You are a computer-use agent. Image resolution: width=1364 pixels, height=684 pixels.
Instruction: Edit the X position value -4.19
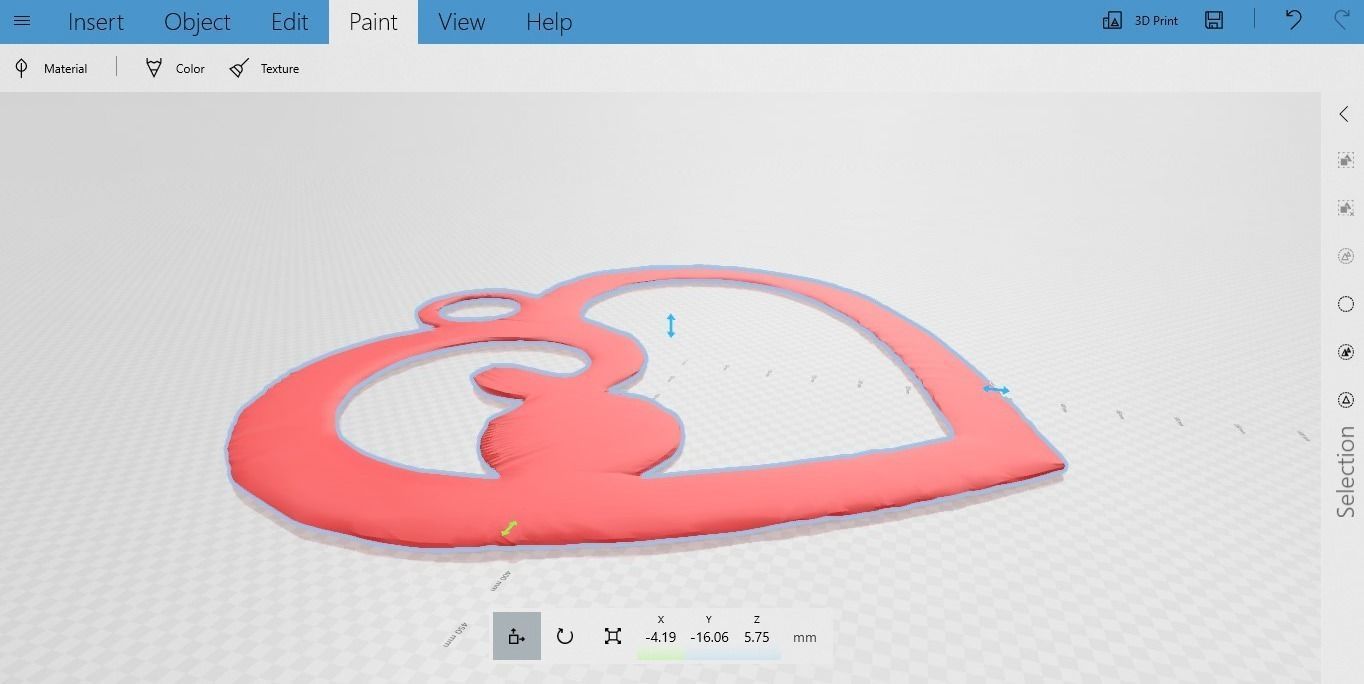pos(660,637)
